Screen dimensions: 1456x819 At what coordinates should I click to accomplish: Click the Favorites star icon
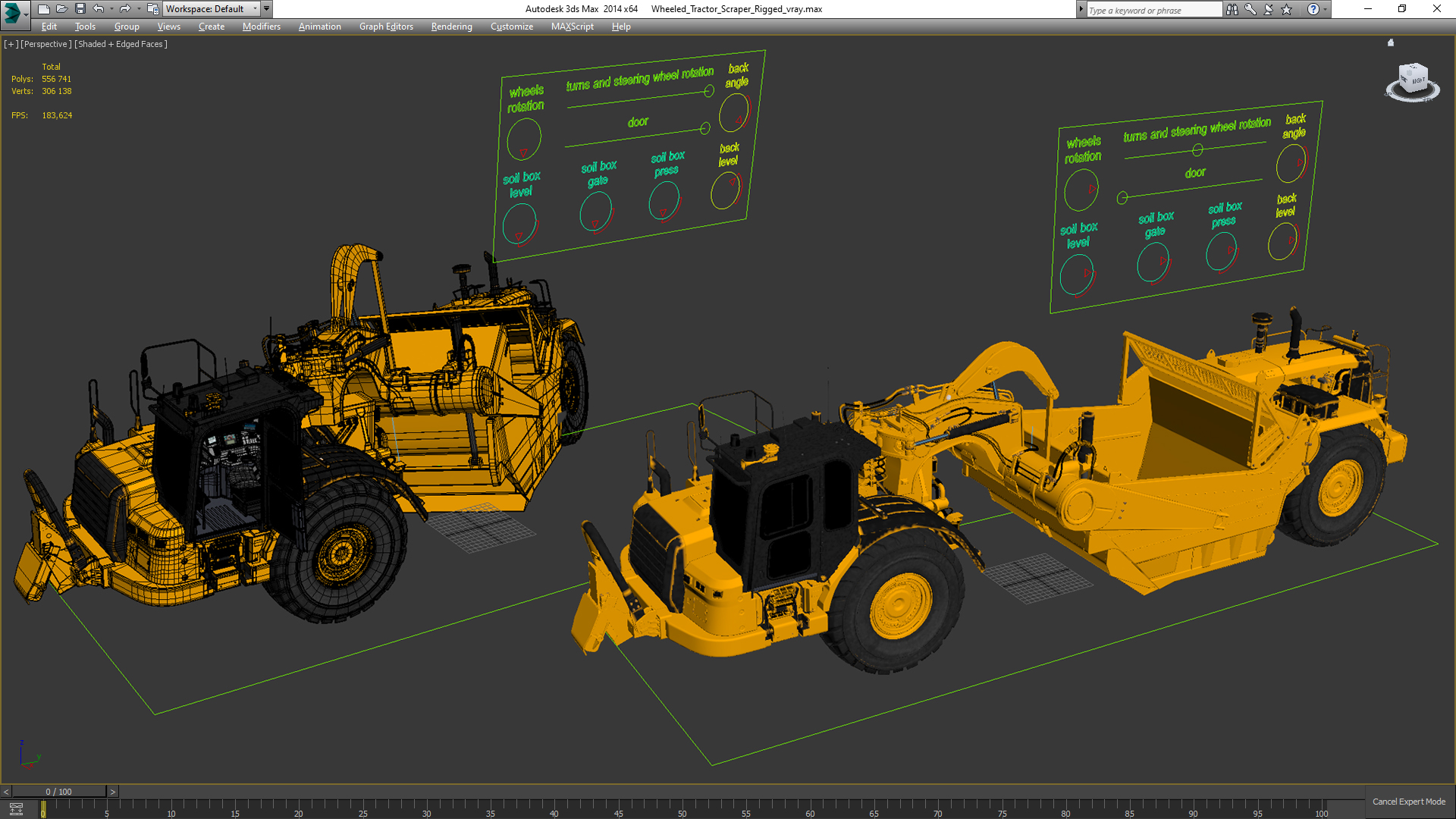(1287, 9)
